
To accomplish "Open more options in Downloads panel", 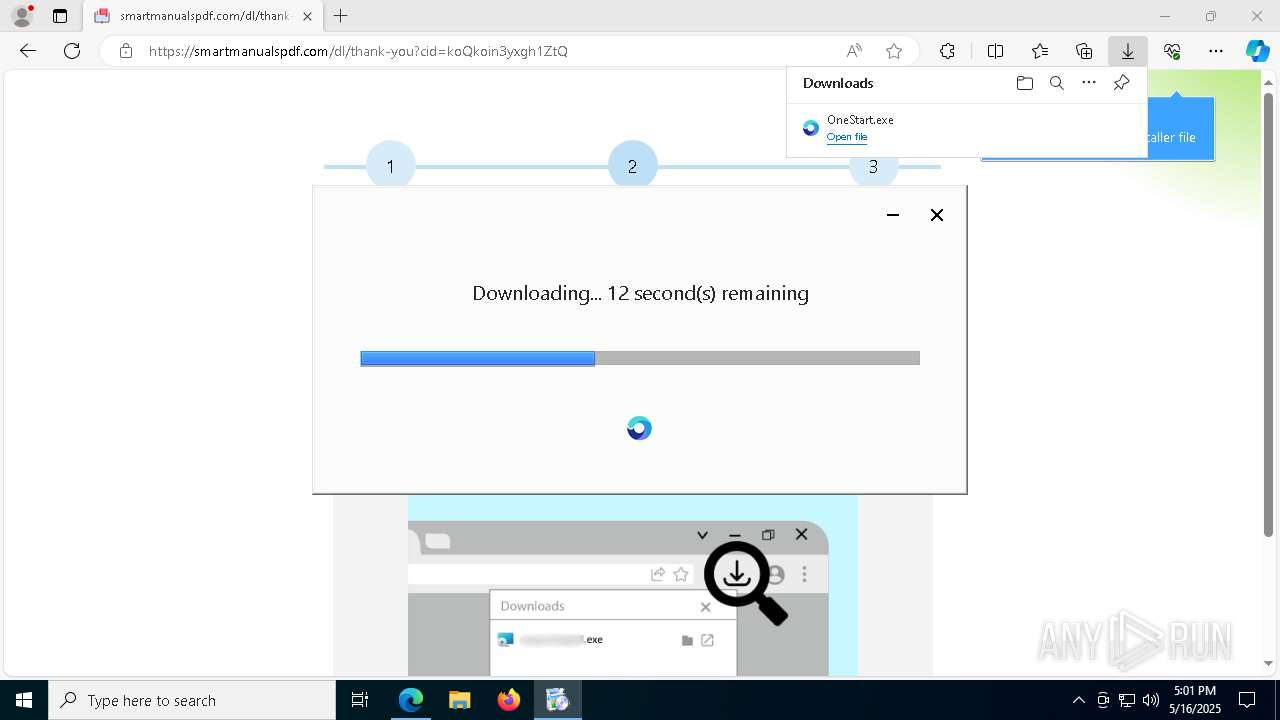I will click(1089, 83).
